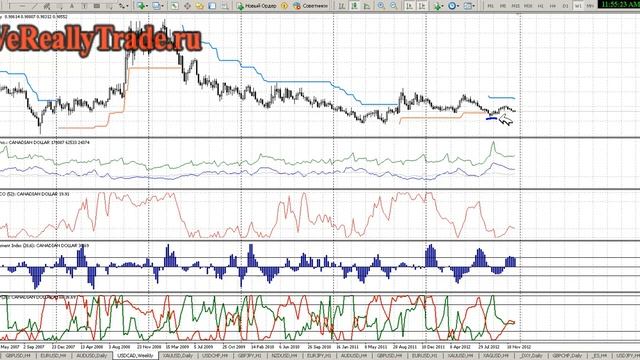Open the arrows objects dropdown
The width and height of the screenshot is (640, 360).
[124, 6]
